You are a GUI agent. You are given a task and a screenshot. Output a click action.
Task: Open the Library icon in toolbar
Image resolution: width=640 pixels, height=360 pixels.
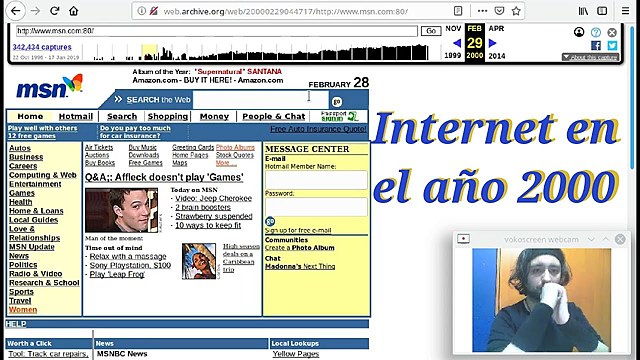tap(583, 11)
